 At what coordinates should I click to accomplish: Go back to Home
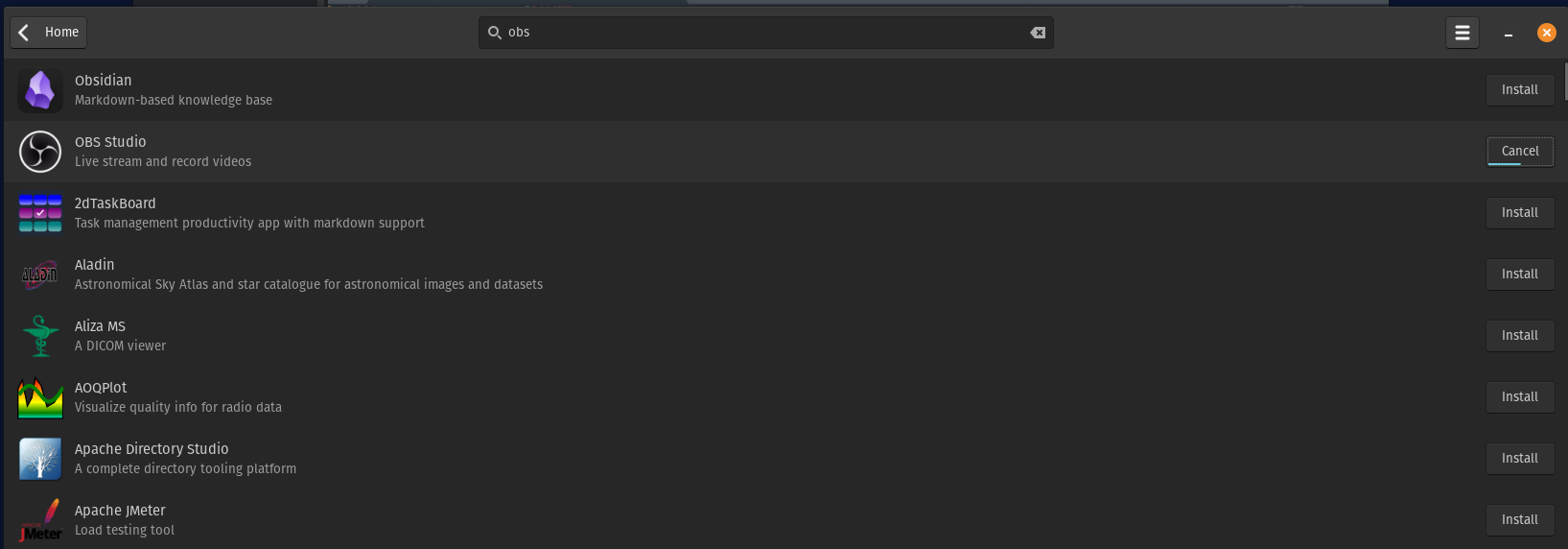49,33
